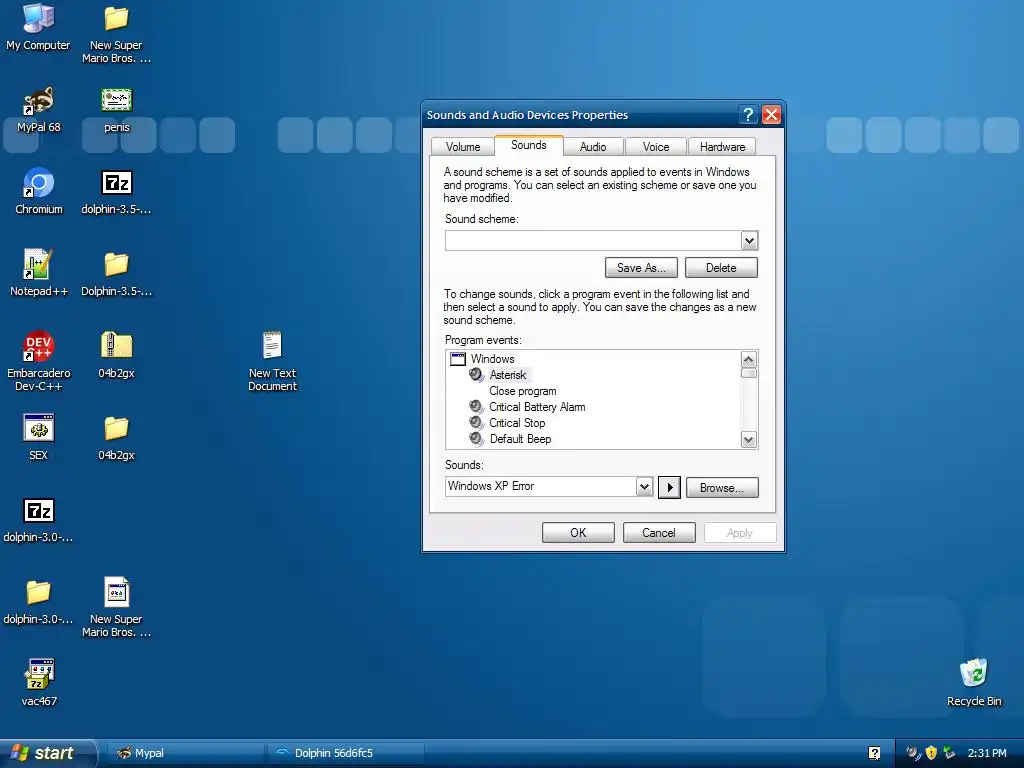
Task: Select the dolphin-3.0 folder icon
Action: [x=39, y=601]
